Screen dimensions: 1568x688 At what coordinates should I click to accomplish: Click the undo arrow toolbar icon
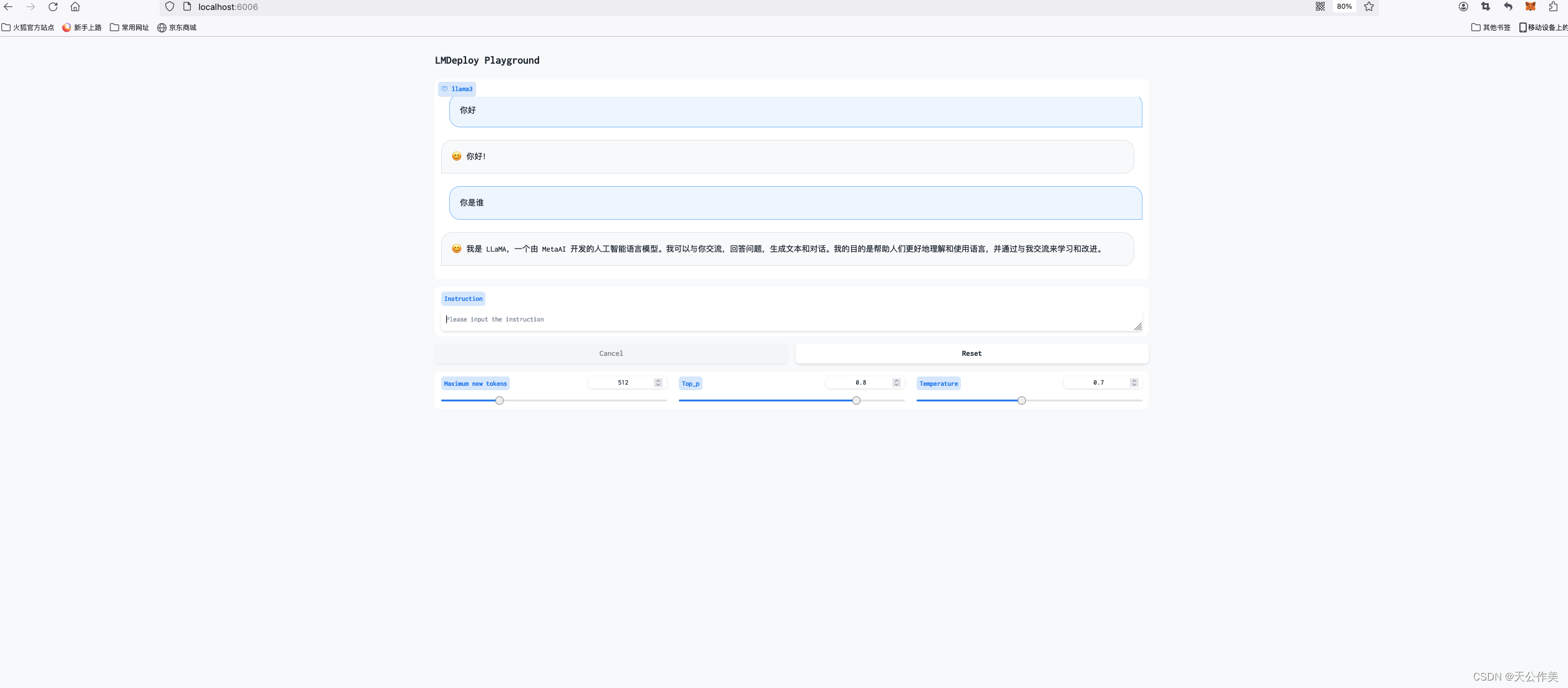click(1508, 7)
